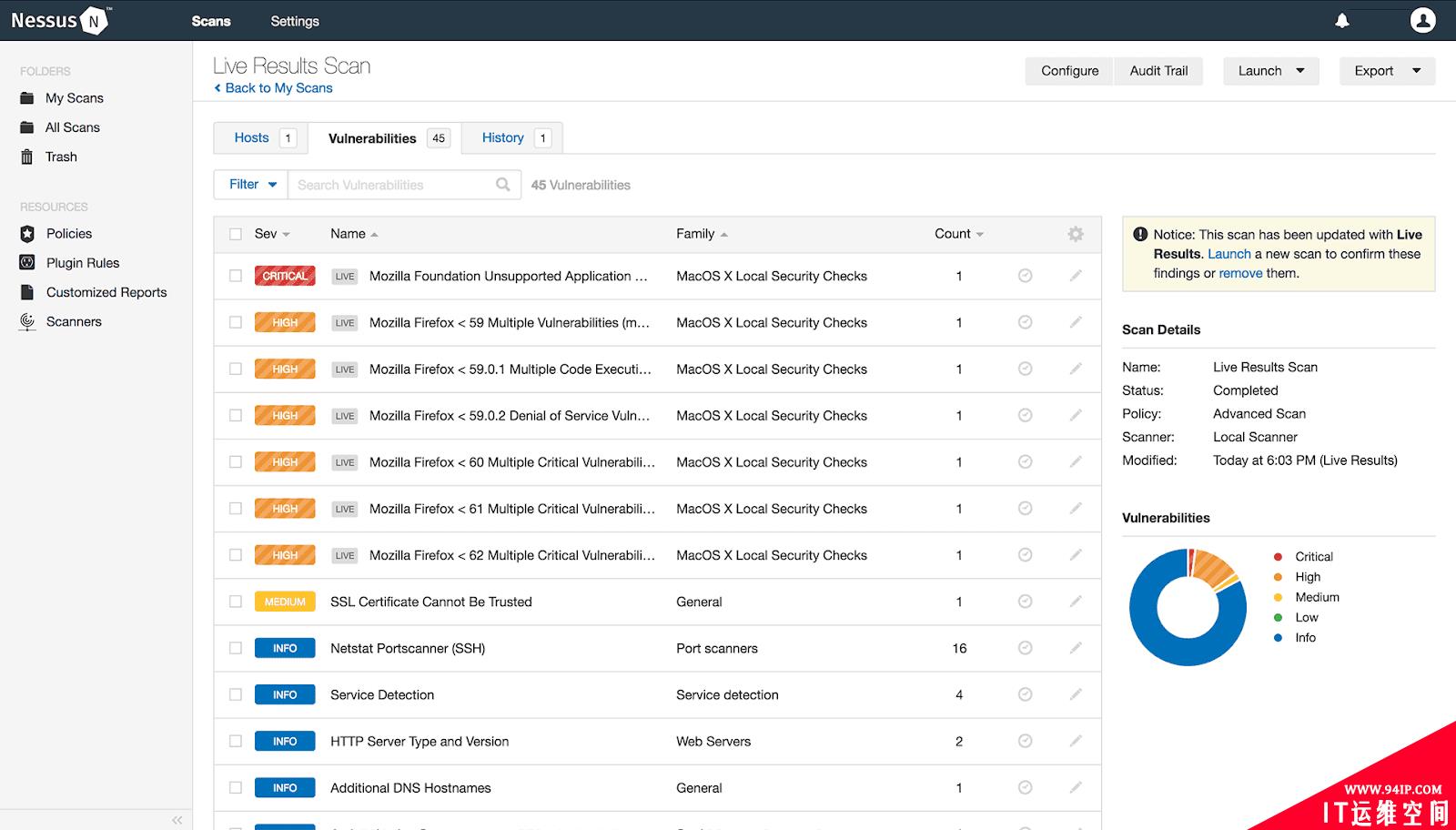Click edit pencil for HTTP Server Type row
Viewport: 1456px width, 830px height.
[x=1076, y=742]
